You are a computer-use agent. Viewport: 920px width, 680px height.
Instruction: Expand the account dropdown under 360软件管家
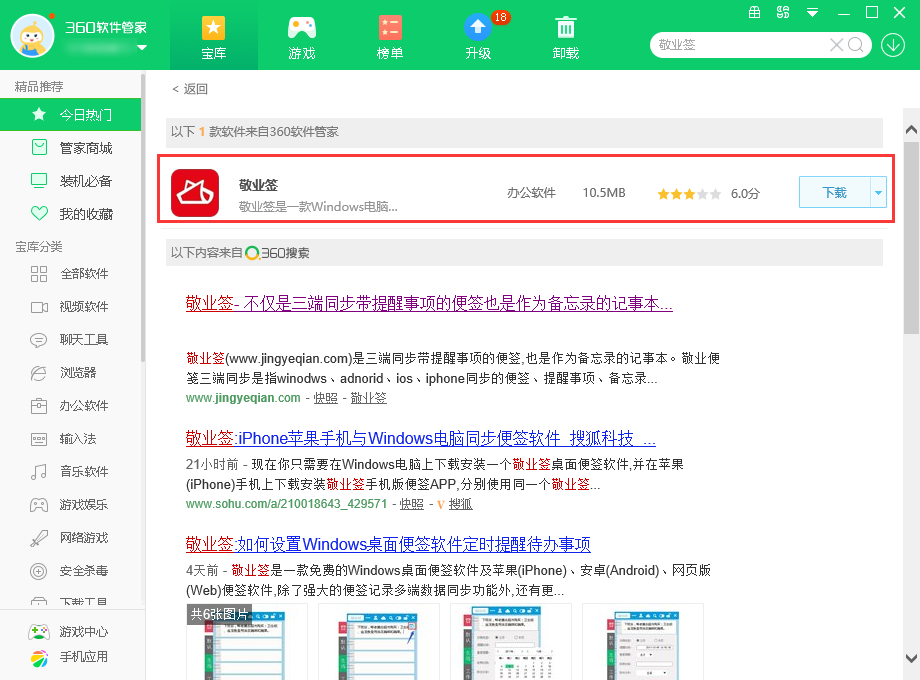(x=142, y=48)
